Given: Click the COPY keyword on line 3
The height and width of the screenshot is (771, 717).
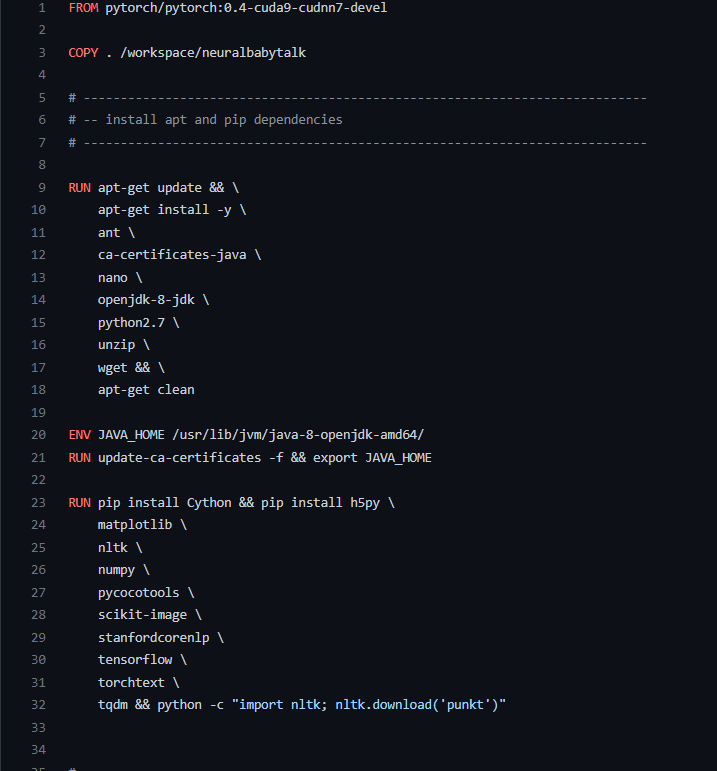Looking at the screenshot, I should 83,53.
